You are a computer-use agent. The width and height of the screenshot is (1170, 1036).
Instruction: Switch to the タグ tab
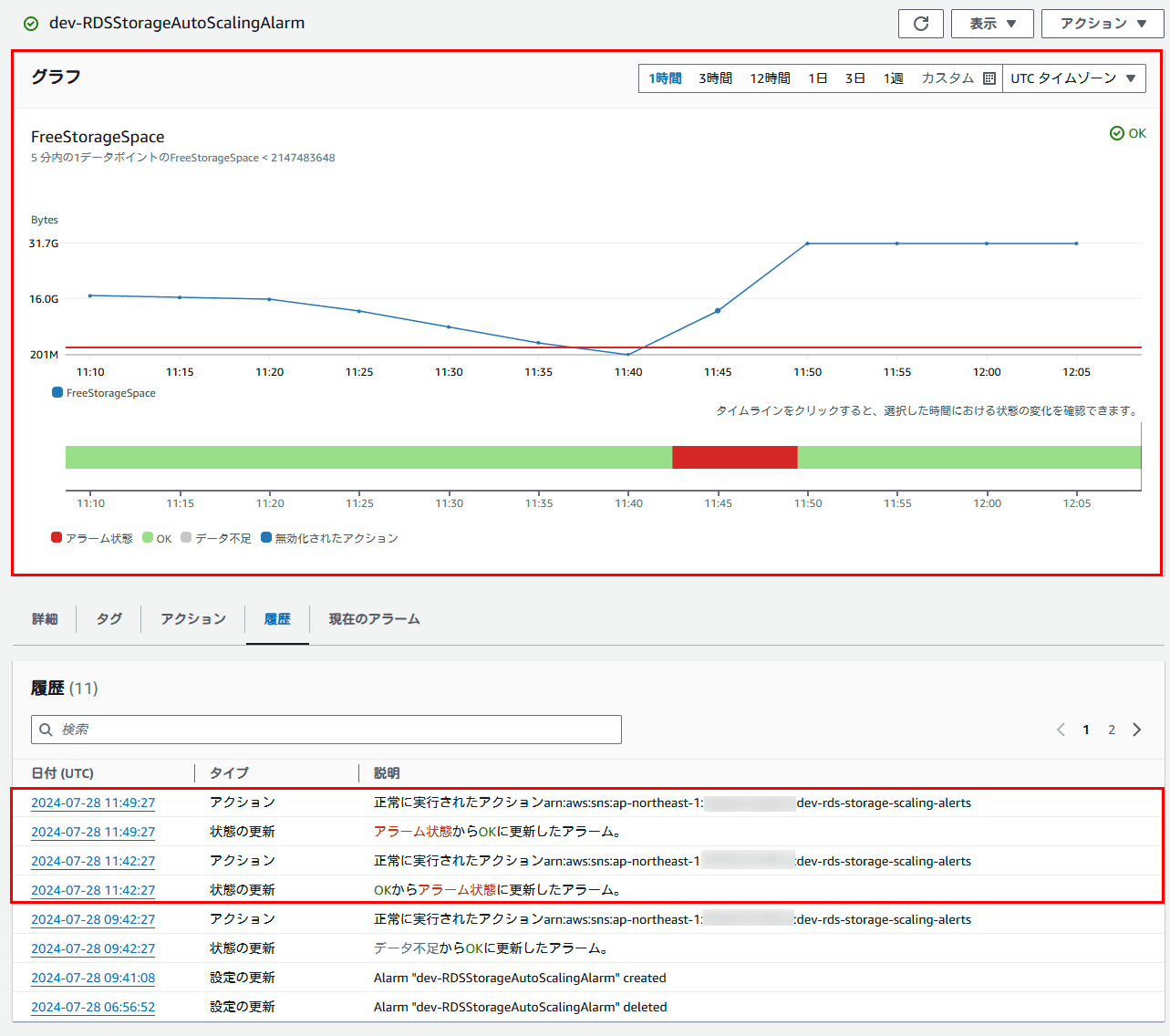point(109,619)
